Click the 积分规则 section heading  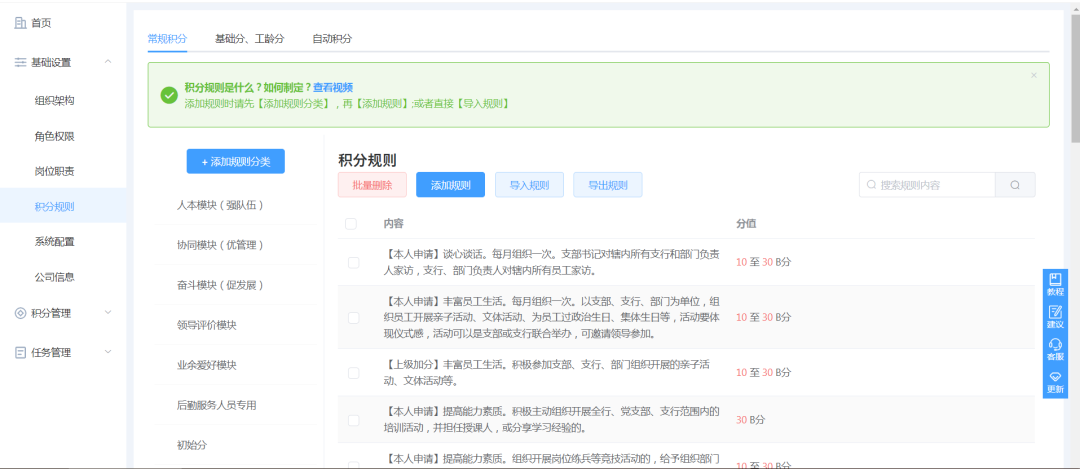click(x=367, y=160)
